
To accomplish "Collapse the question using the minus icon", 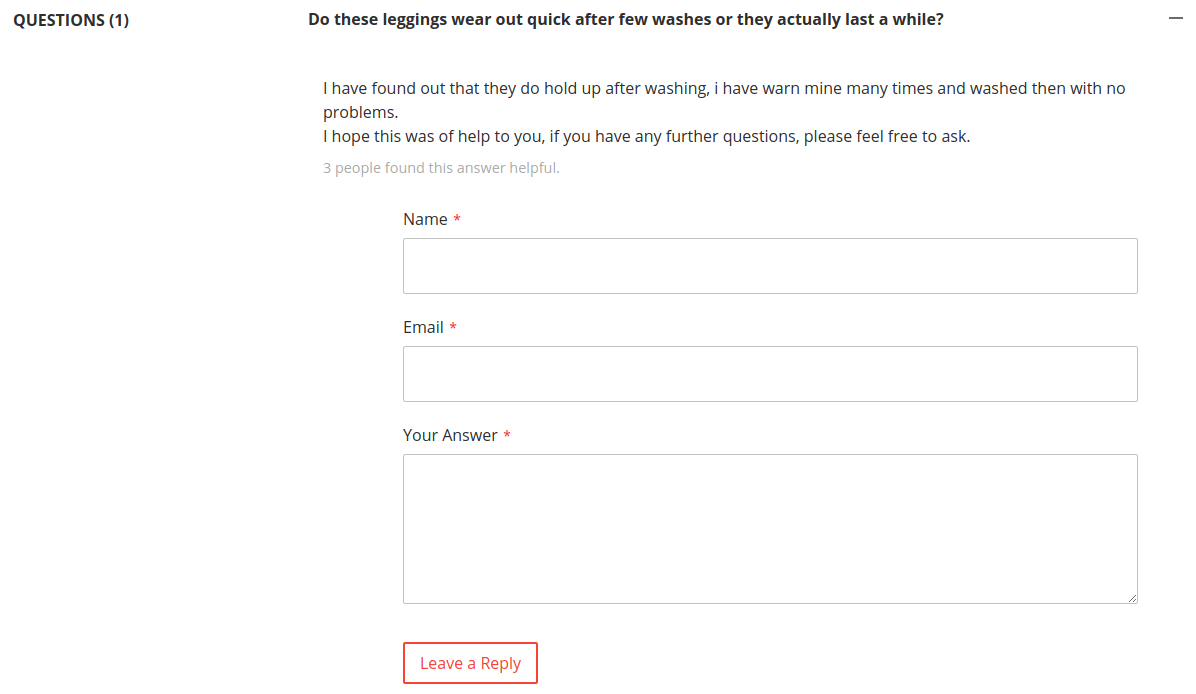I will click(1175, 18).
